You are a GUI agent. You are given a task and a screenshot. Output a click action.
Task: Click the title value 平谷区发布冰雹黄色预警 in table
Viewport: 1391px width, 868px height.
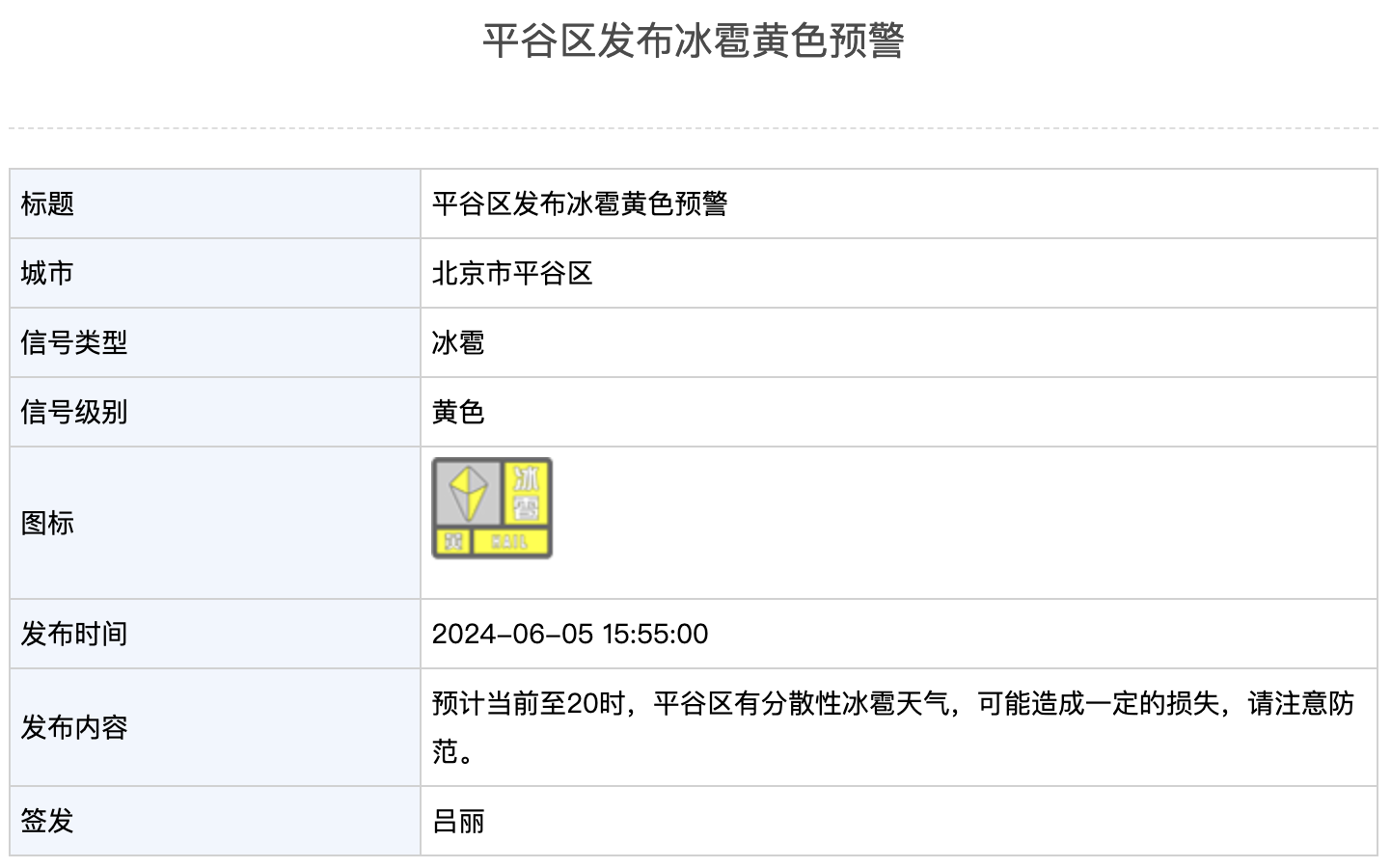click(x=580, y=203)
